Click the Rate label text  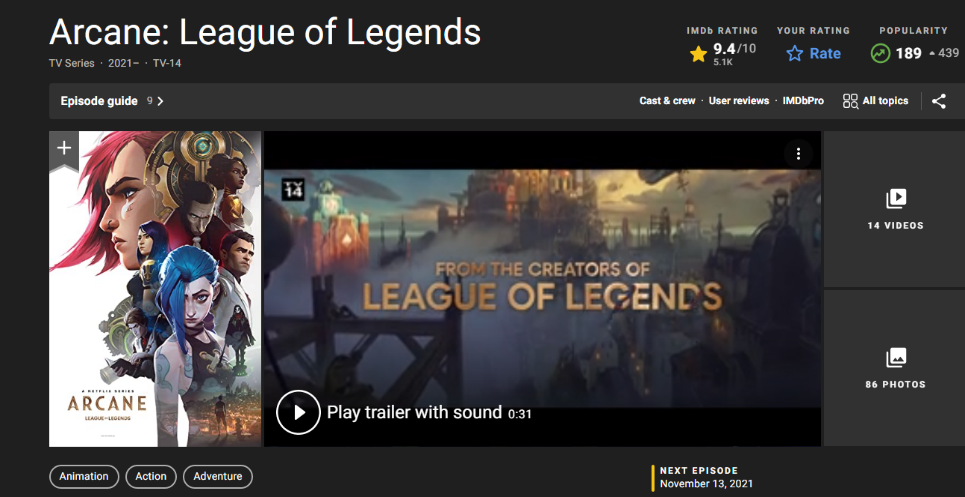pos(825,54)
